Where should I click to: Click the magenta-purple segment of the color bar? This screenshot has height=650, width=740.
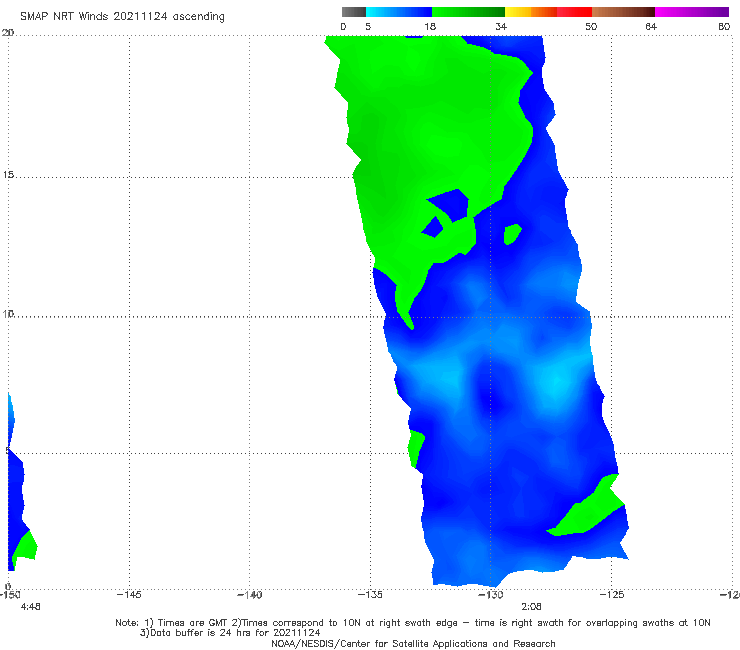[x=692, y=12]
